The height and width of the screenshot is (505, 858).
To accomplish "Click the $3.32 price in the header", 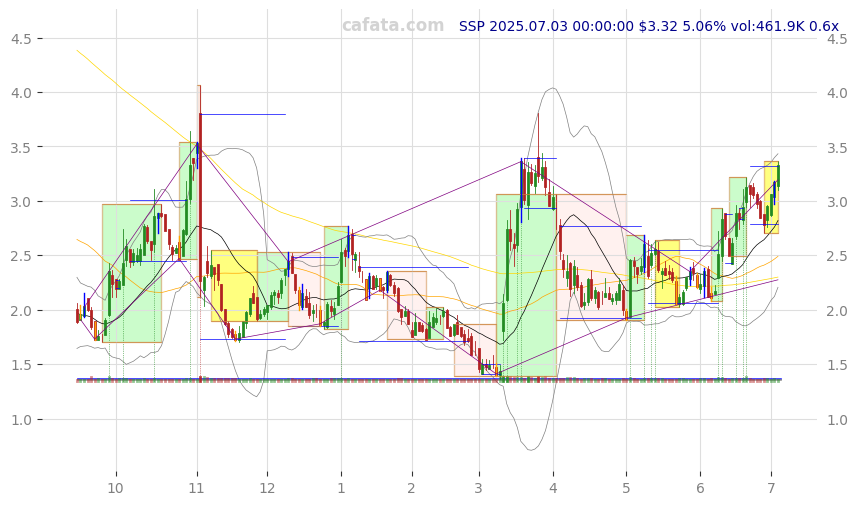I will tap(658, 26).
